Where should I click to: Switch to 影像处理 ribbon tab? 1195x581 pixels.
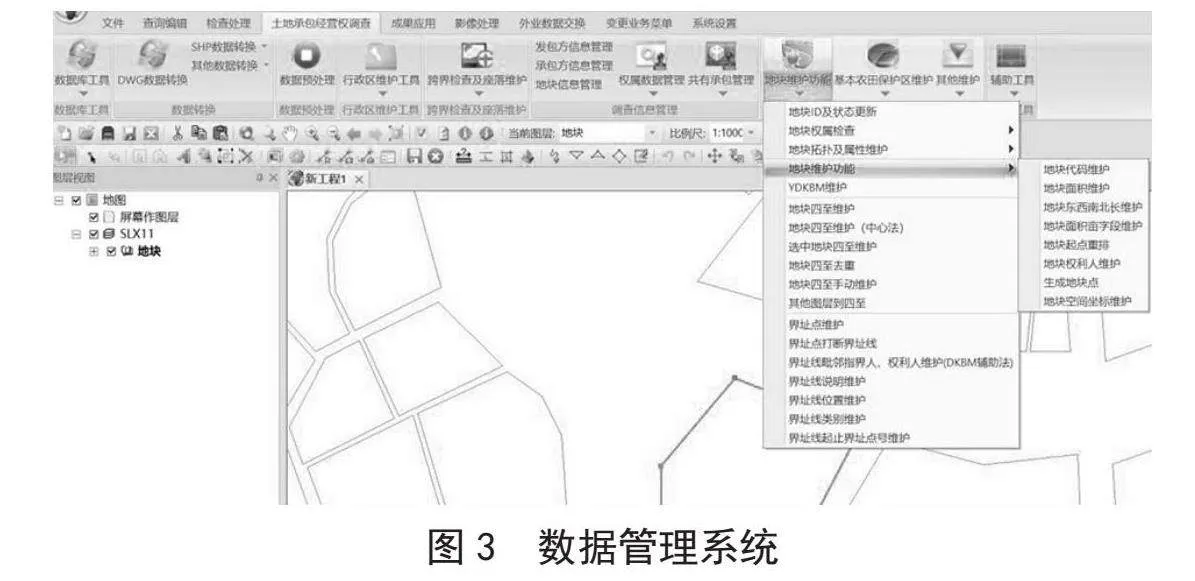[477, 24]
